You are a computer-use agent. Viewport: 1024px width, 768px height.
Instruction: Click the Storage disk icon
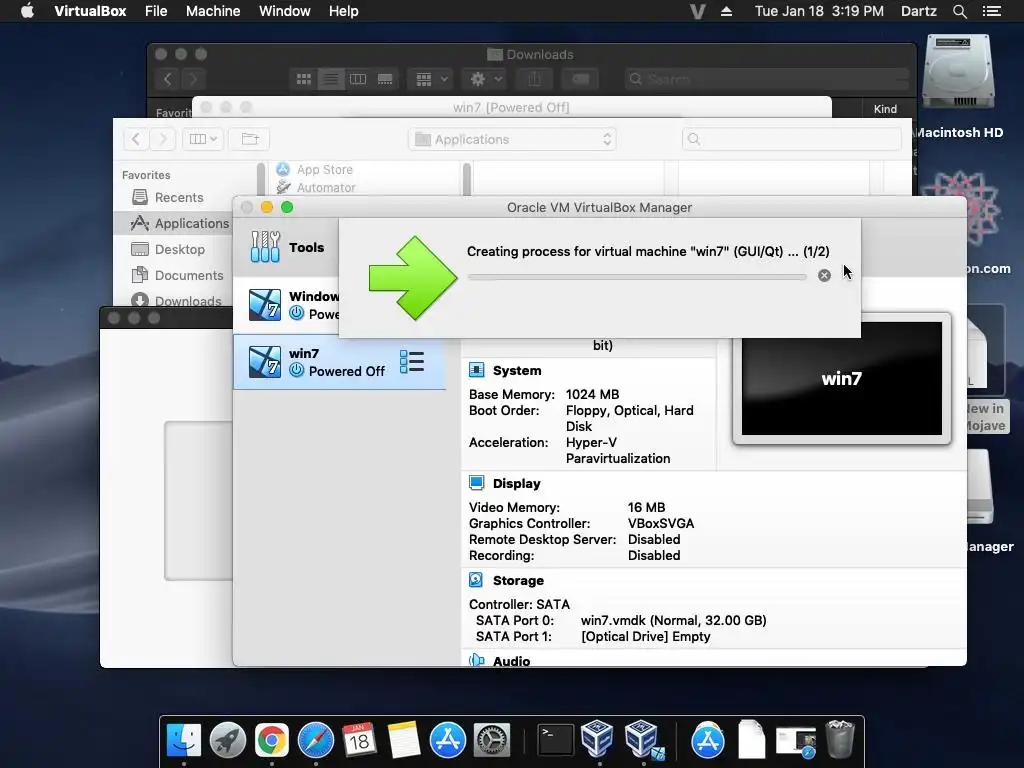coord(476,580)
